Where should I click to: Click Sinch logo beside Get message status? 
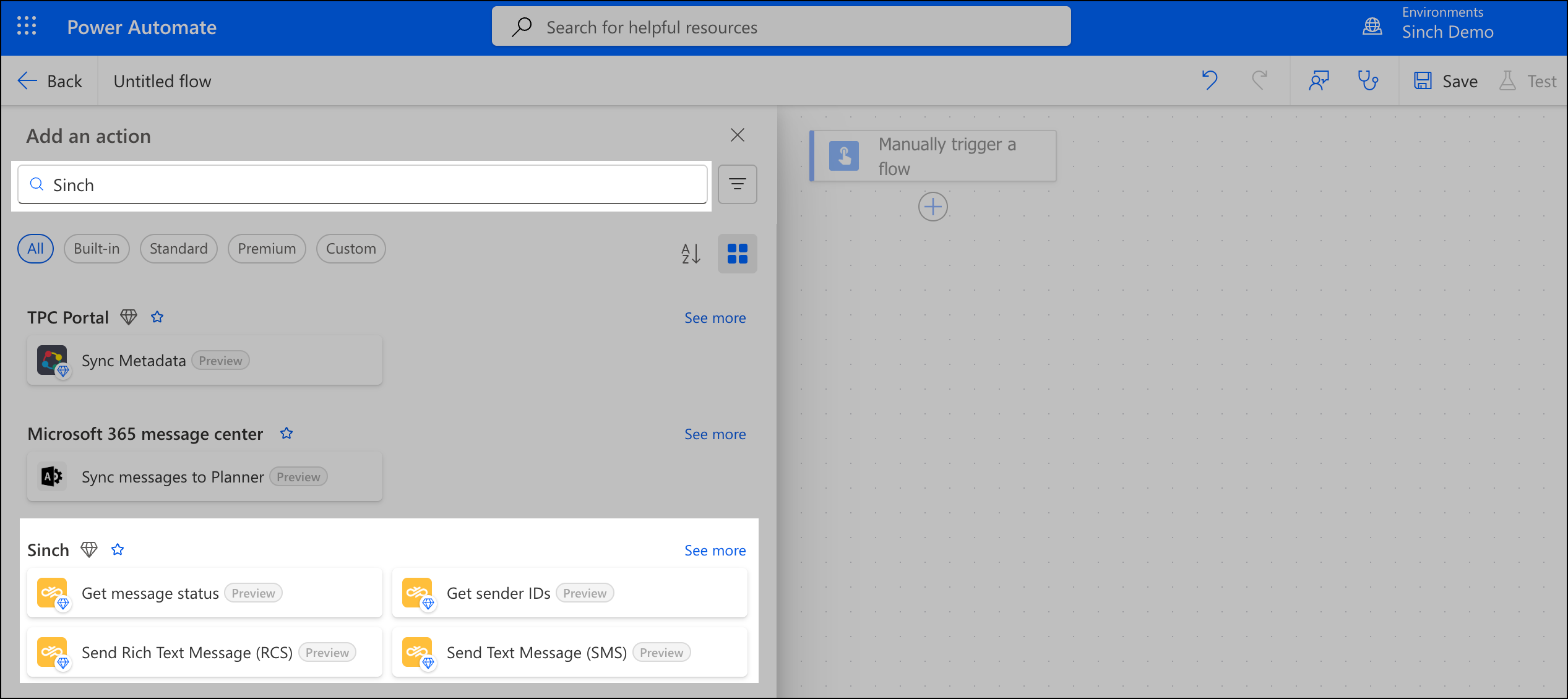52,593
